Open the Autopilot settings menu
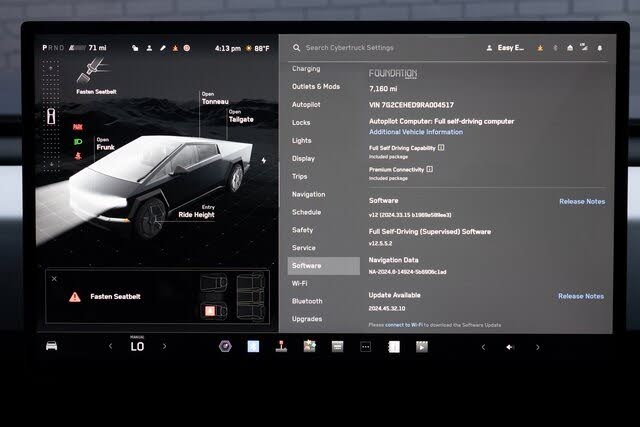This screenshot has height=427, width=640. pos(306,105)
